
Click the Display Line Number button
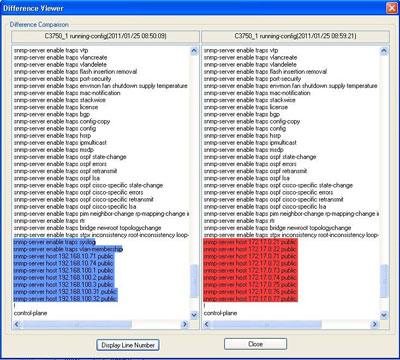coord(128,345)
